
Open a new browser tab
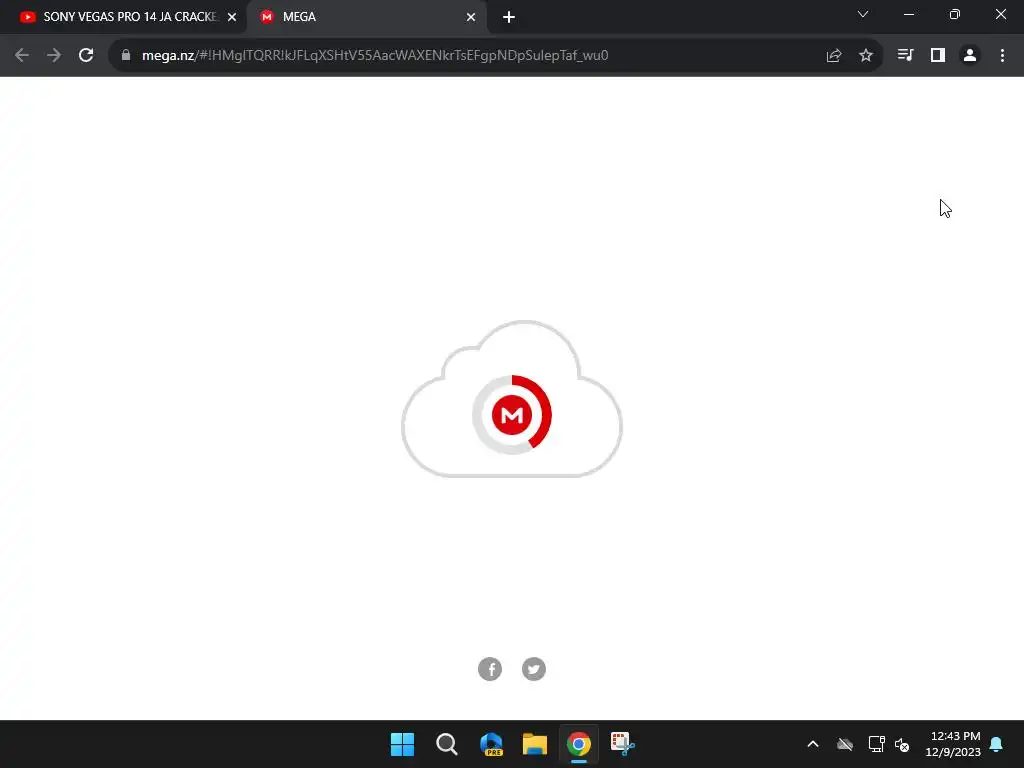pos(509,17)
